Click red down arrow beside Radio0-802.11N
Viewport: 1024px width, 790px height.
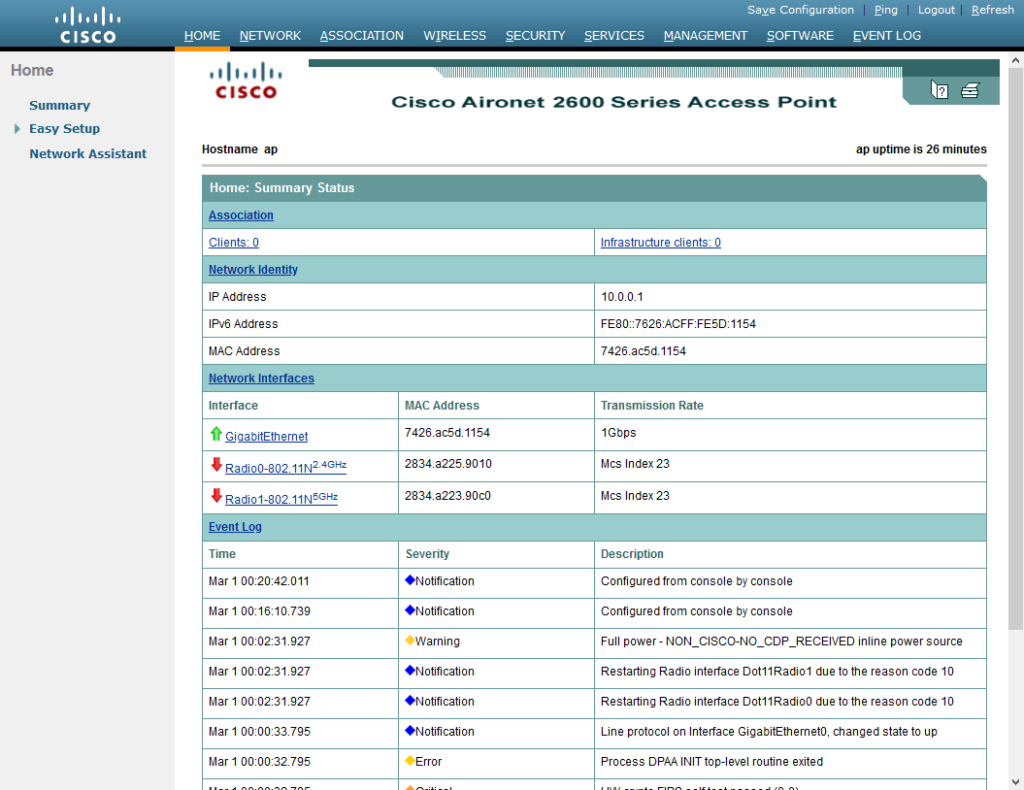[216, 465]
